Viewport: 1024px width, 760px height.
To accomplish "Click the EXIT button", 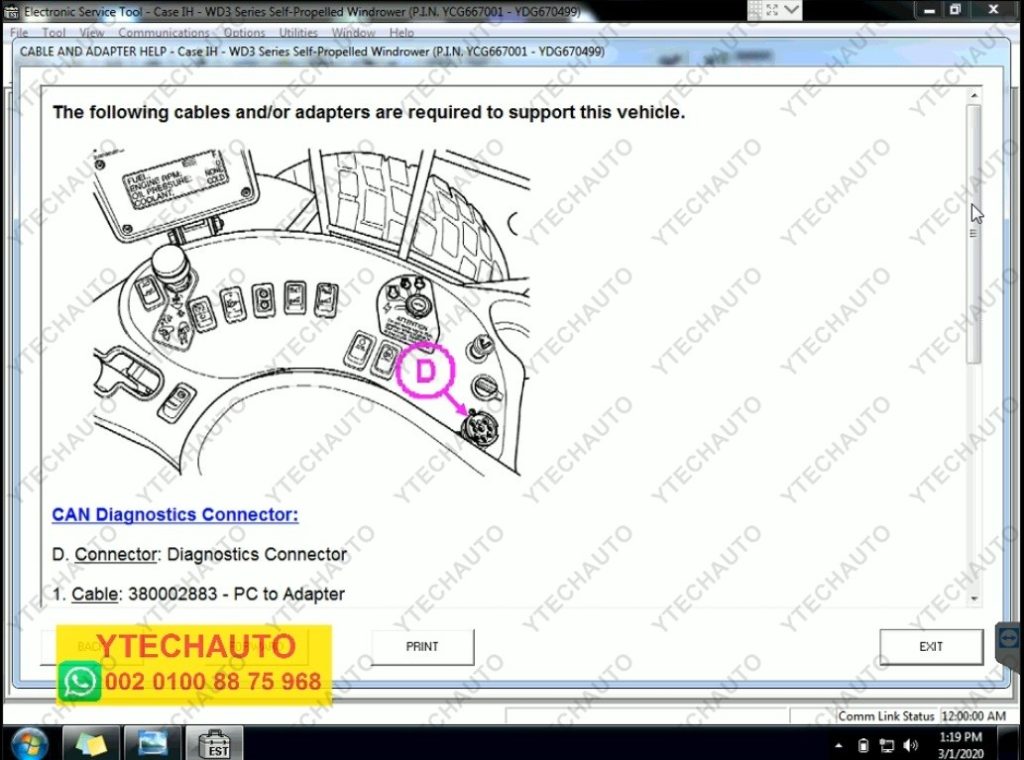I will pos(931,646).
